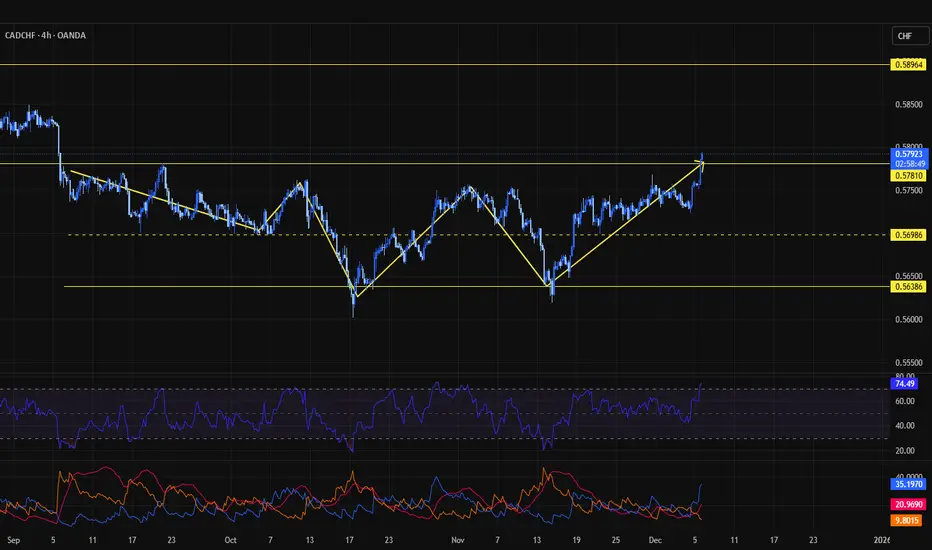Click the orange 9.8015 indicator label
The height and width of the screenshot is (550, 932).
pyautogui.click(x=908, y=519)
